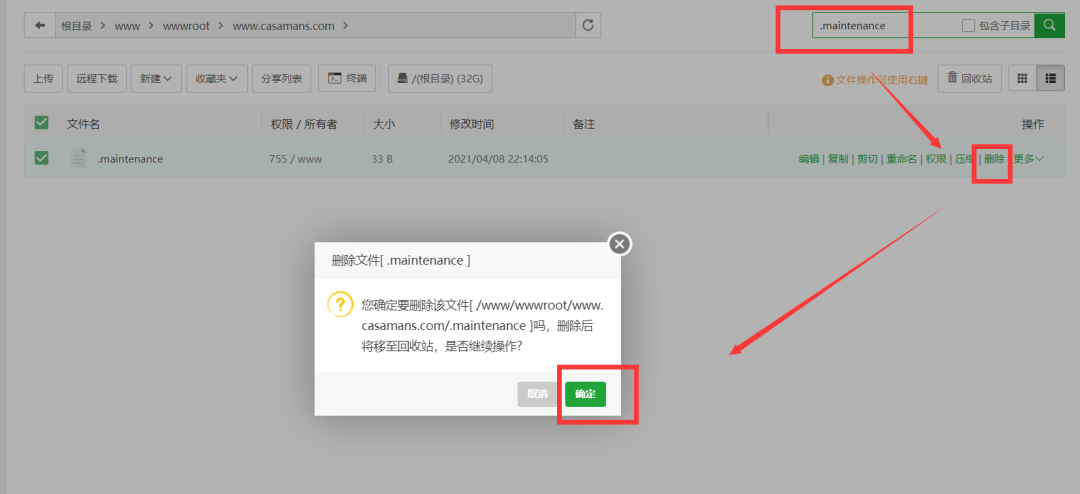
Task: Click the 33 B size cell
Action: tap(382, 158)
